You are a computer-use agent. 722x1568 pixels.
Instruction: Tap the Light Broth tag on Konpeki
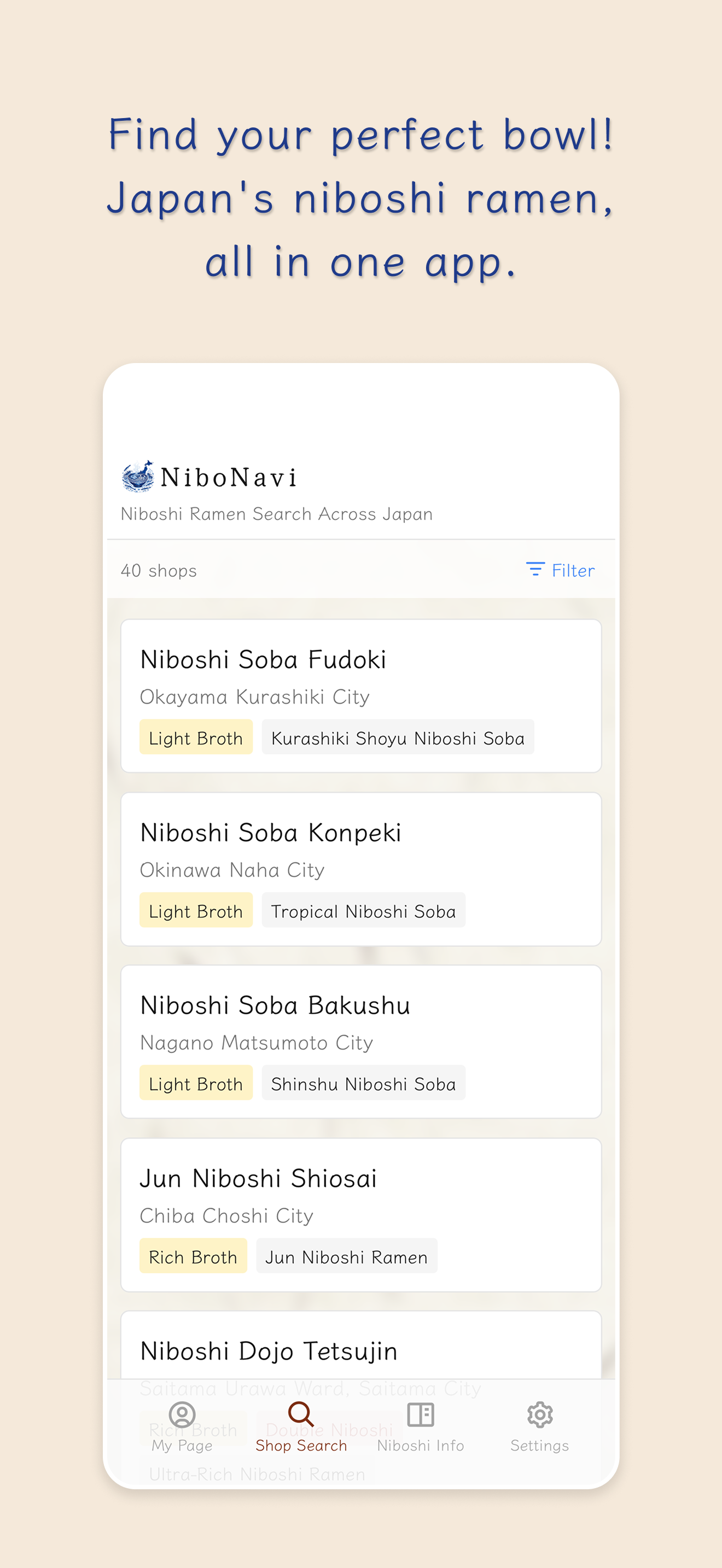[x=196, y=910]
